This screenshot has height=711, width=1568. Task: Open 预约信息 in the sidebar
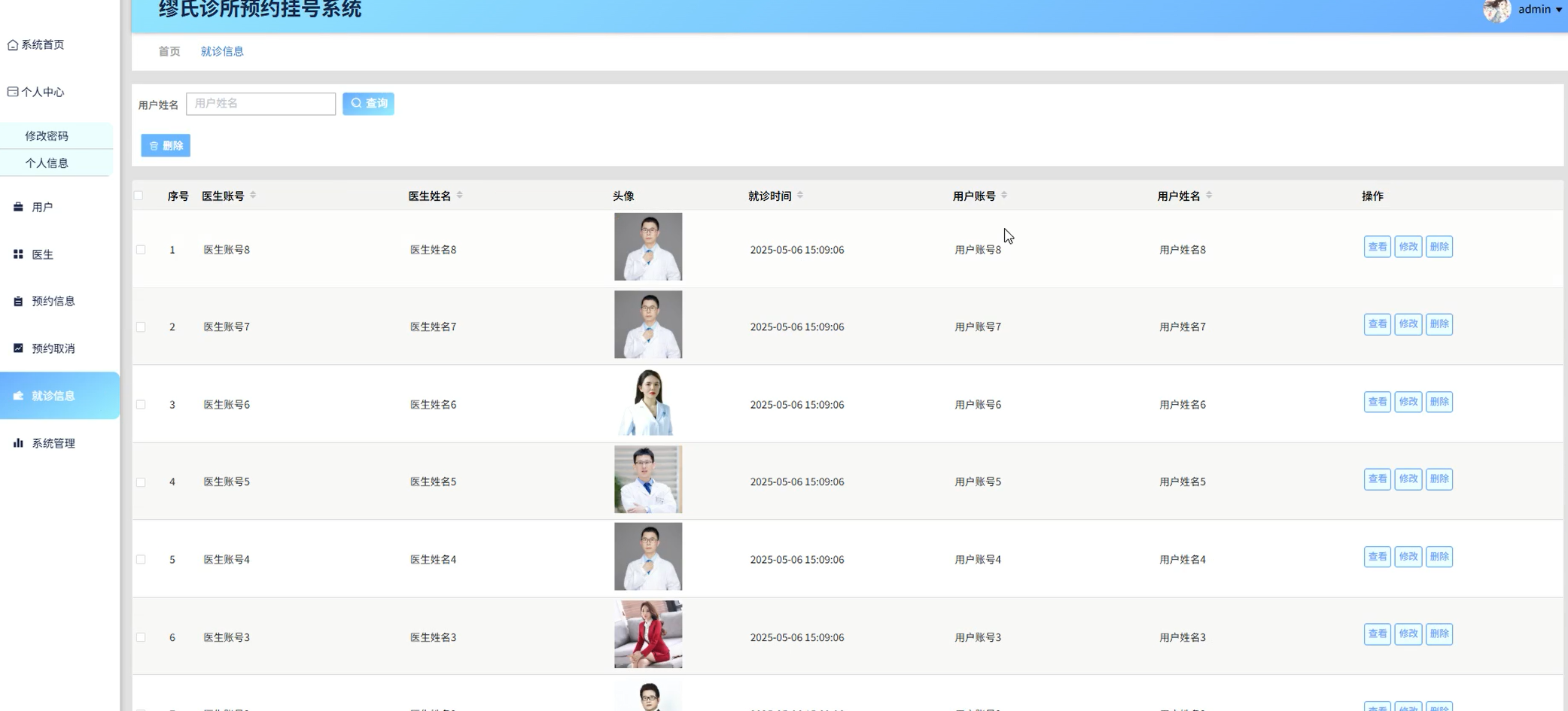53,301
